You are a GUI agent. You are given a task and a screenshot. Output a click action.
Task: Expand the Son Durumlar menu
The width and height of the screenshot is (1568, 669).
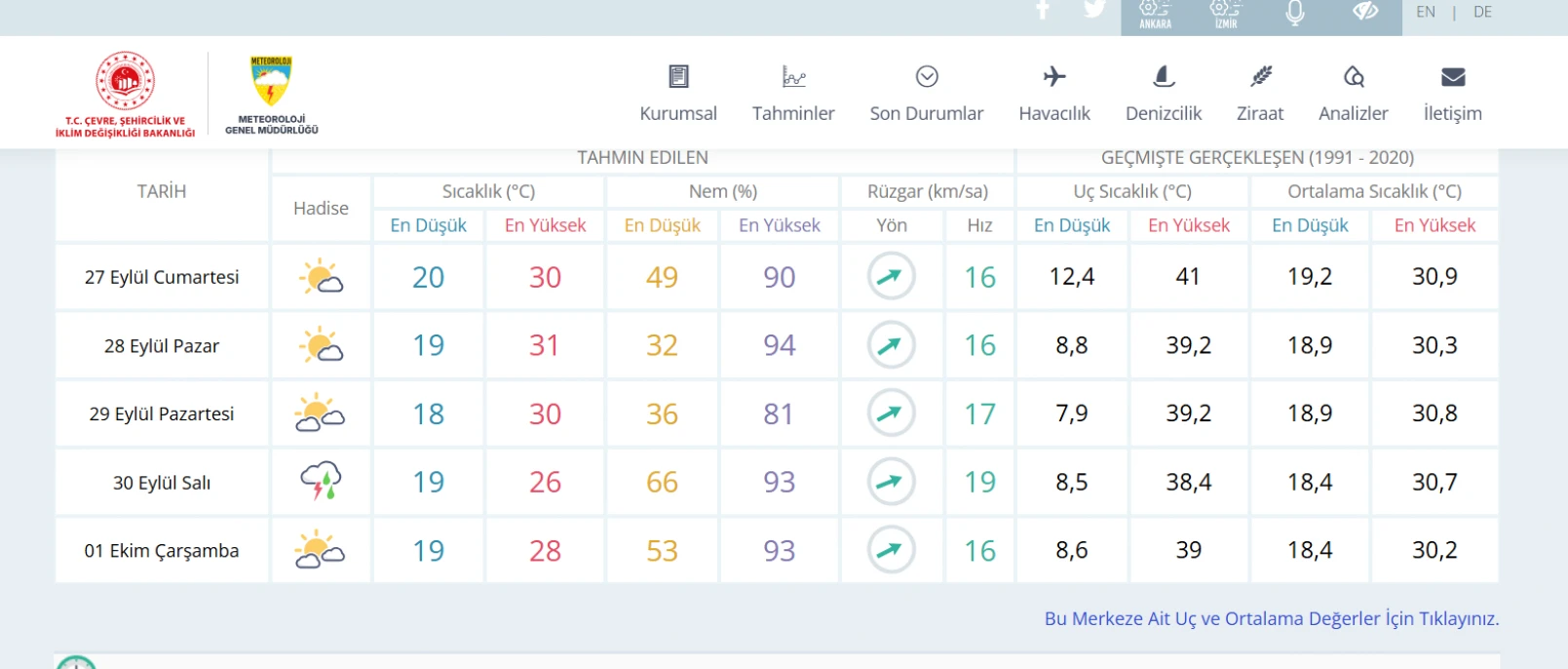pos(927,94)
